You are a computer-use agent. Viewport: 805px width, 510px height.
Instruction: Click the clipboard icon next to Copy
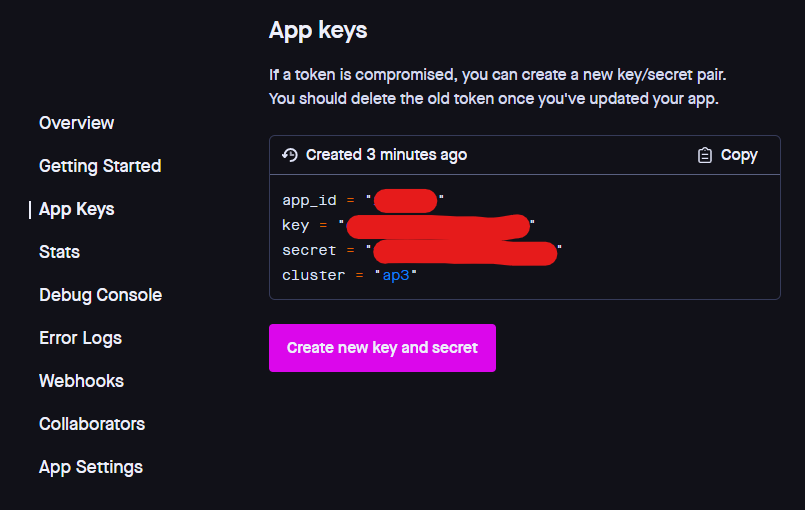click(704, 155)
